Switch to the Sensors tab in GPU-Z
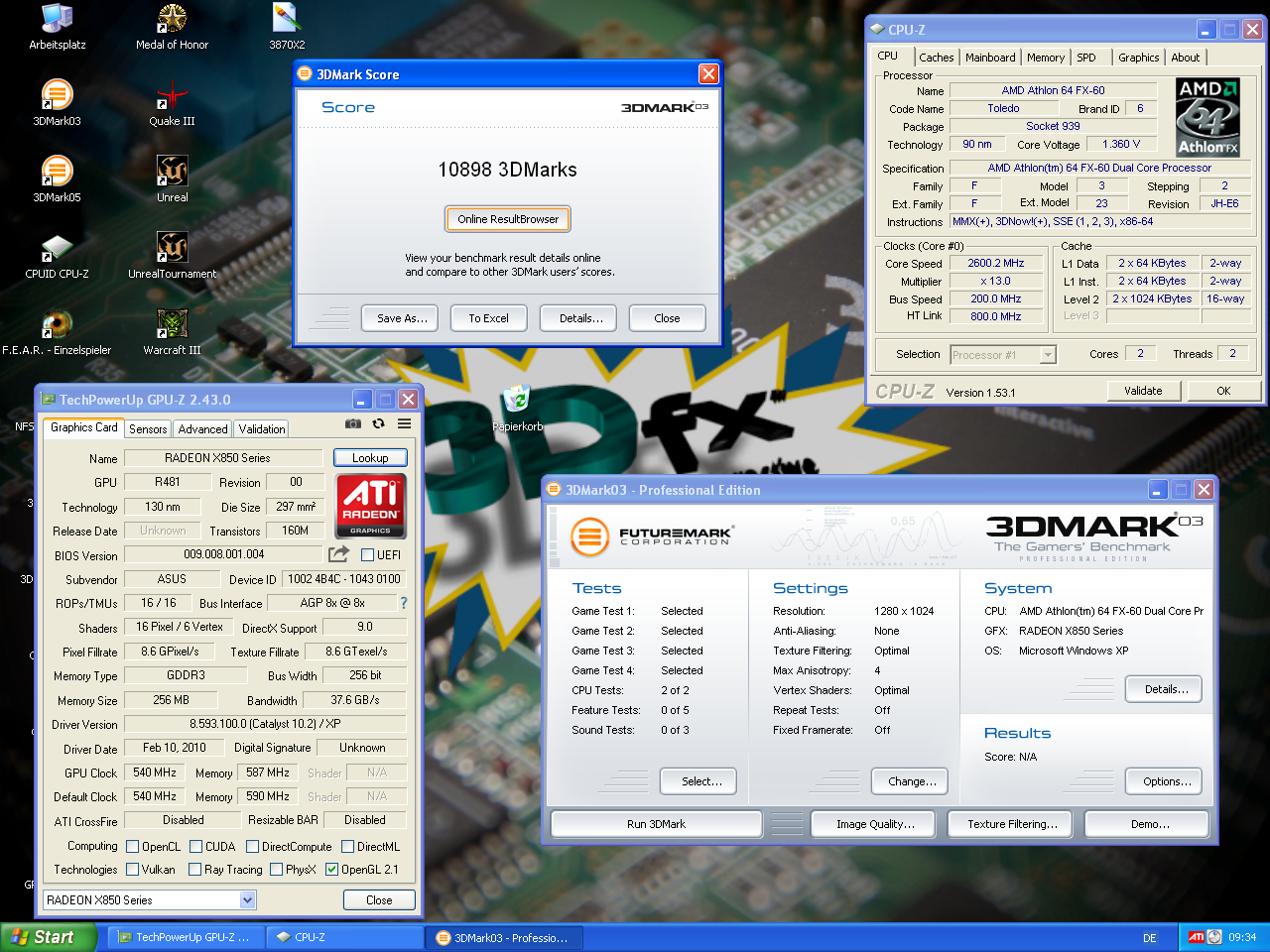This screenshot has width=1270, height=952. point(148,429)
